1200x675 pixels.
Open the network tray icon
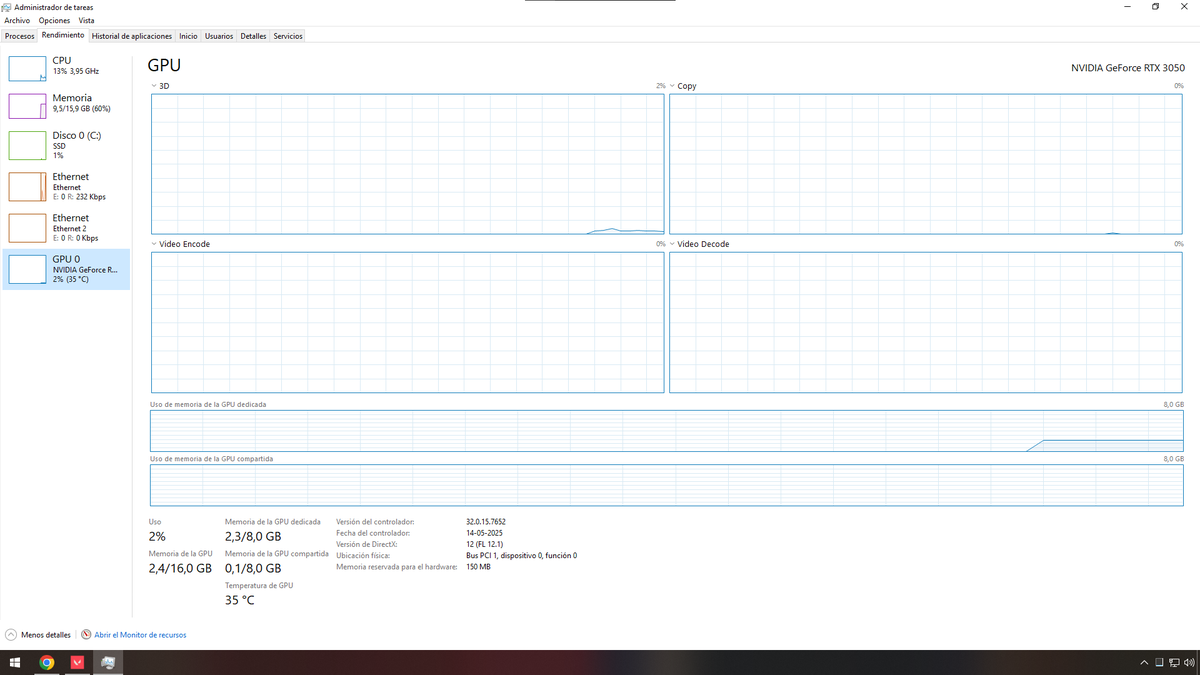tap(1173, 662)
